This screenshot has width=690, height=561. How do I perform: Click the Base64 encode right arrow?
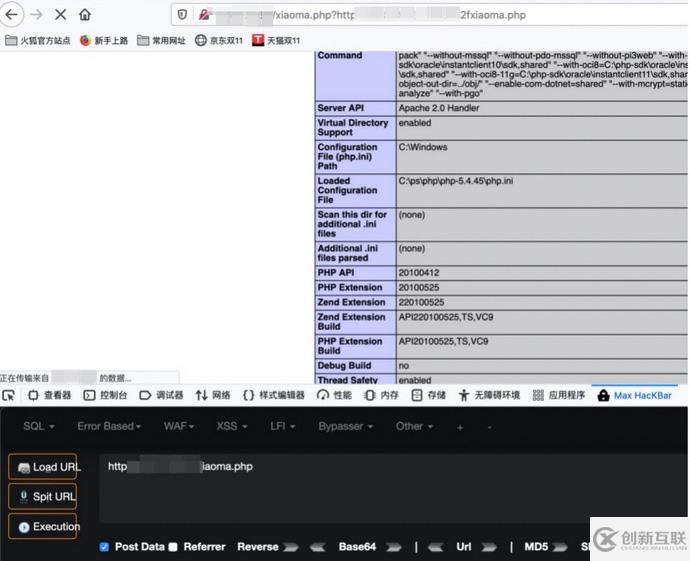click(393, 547)
